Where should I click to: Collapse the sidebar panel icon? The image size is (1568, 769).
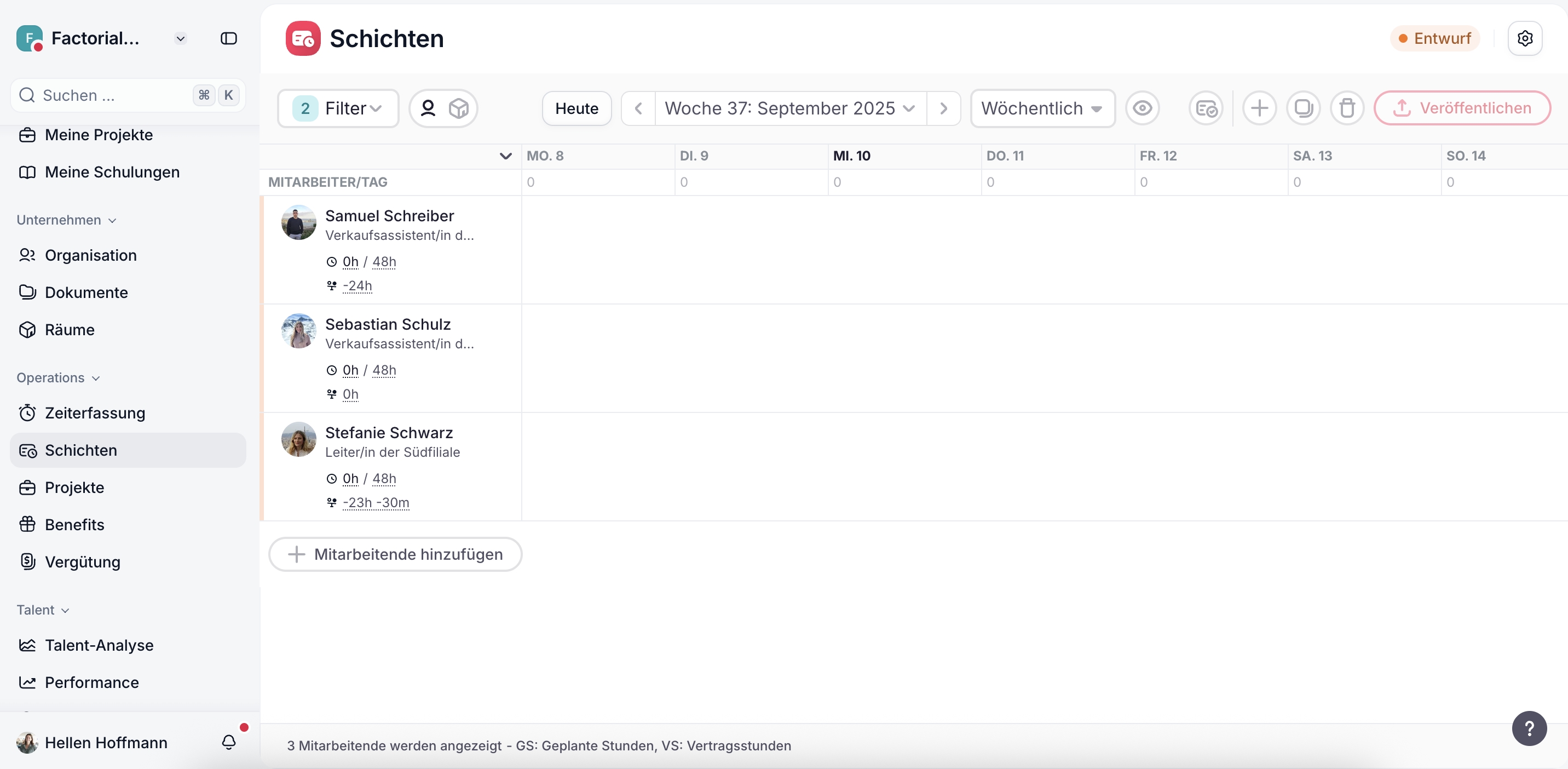[x=229, y=38]
